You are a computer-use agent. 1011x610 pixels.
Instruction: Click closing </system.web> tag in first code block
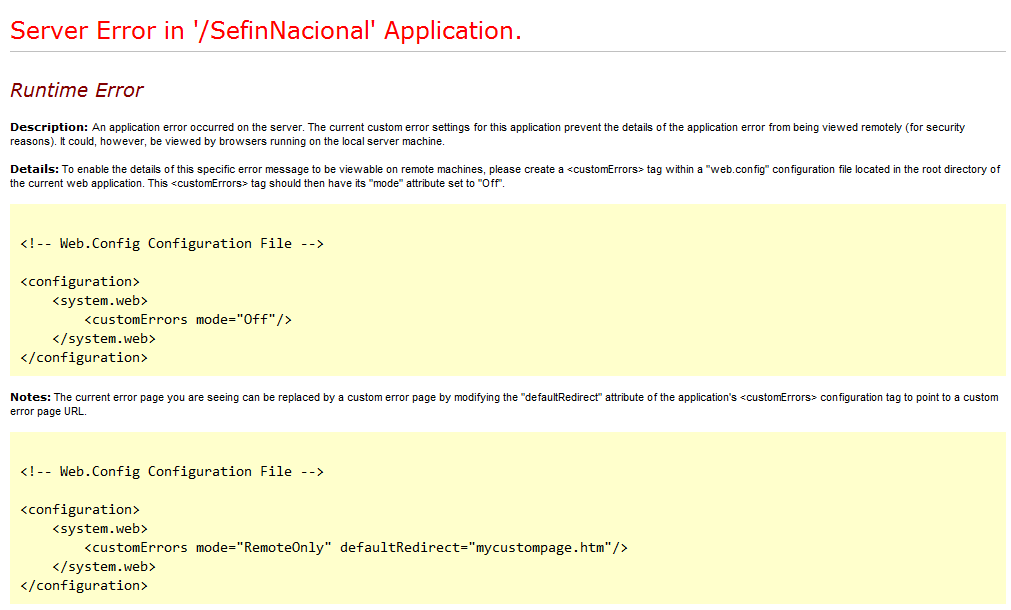tap(104, 338)
